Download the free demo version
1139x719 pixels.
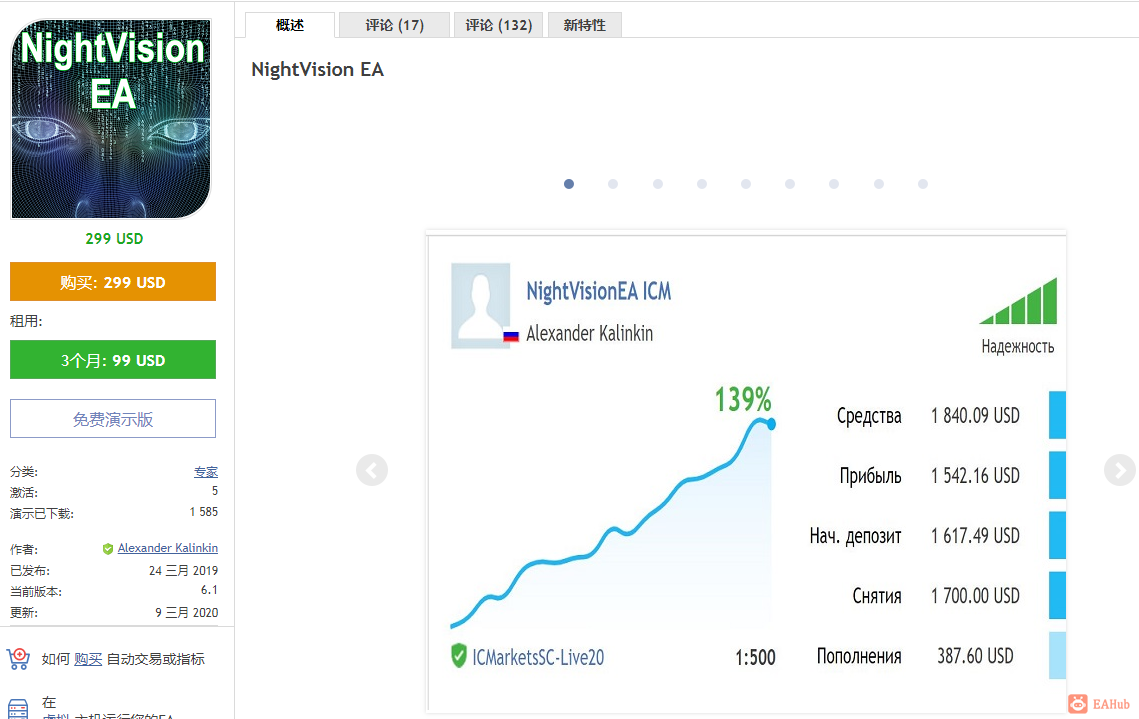(113, 418)
